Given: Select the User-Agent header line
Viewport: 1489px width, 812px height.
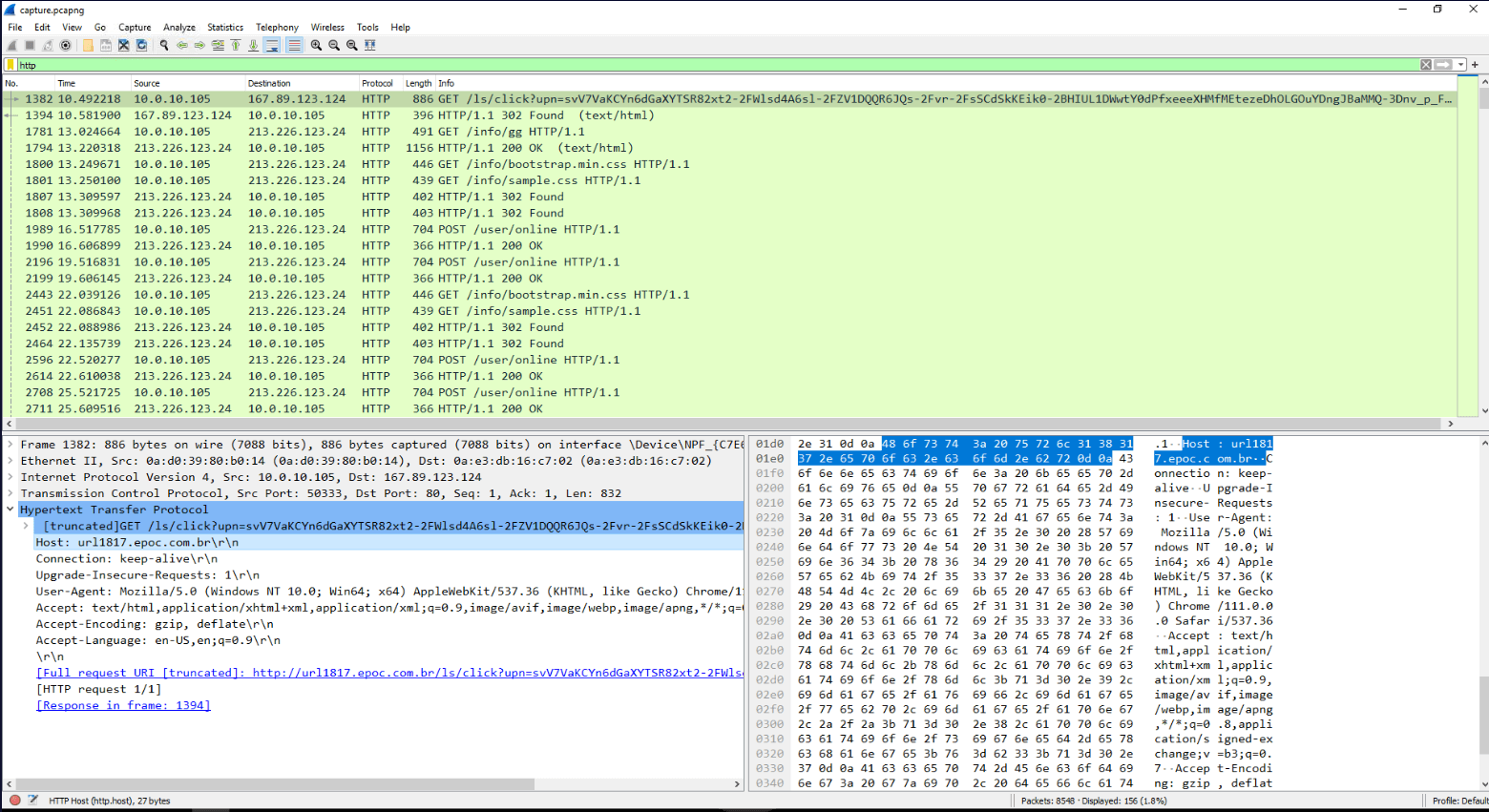Looking at the screenshot, I should 389,592.
